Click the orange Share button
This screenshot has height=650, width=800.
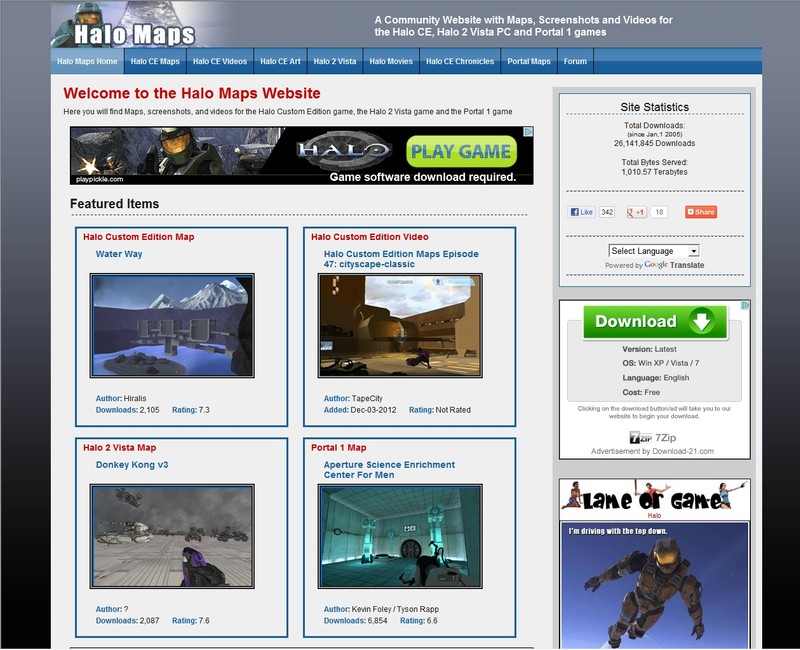pyautogui.click(x=701, y=212)
